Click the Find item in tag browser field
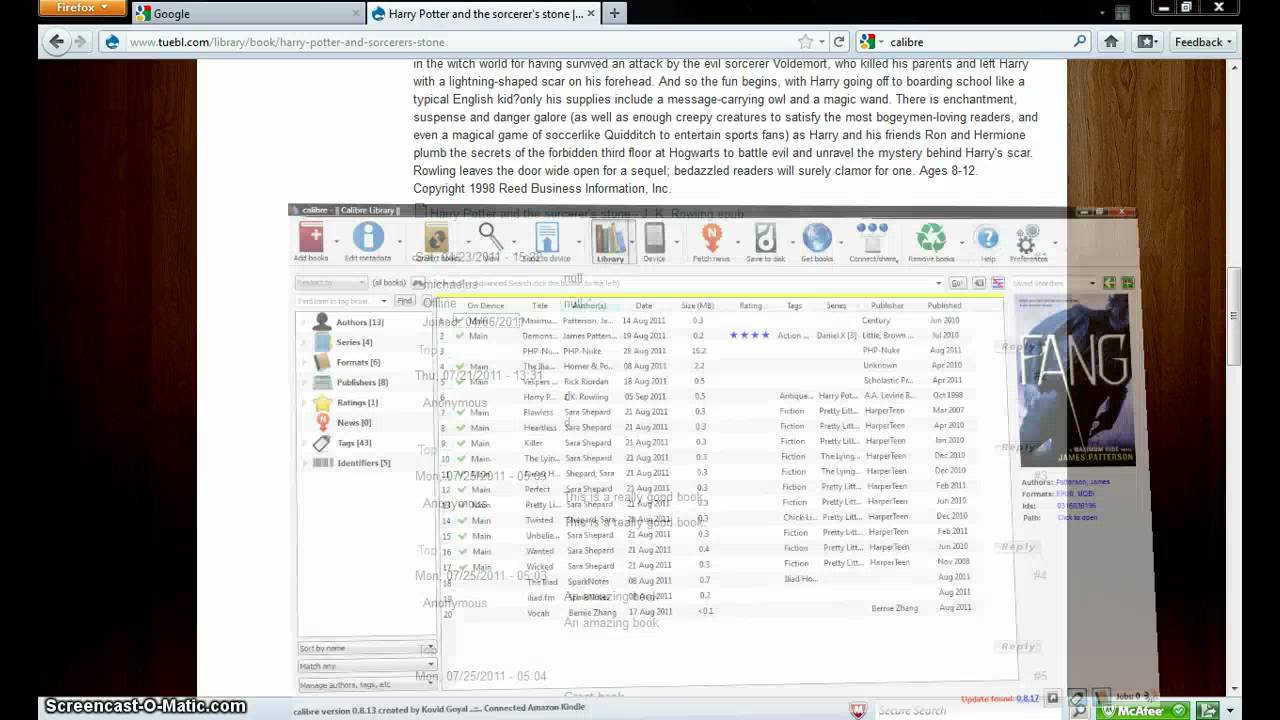The image size is (1280, 720). [343, 301]
